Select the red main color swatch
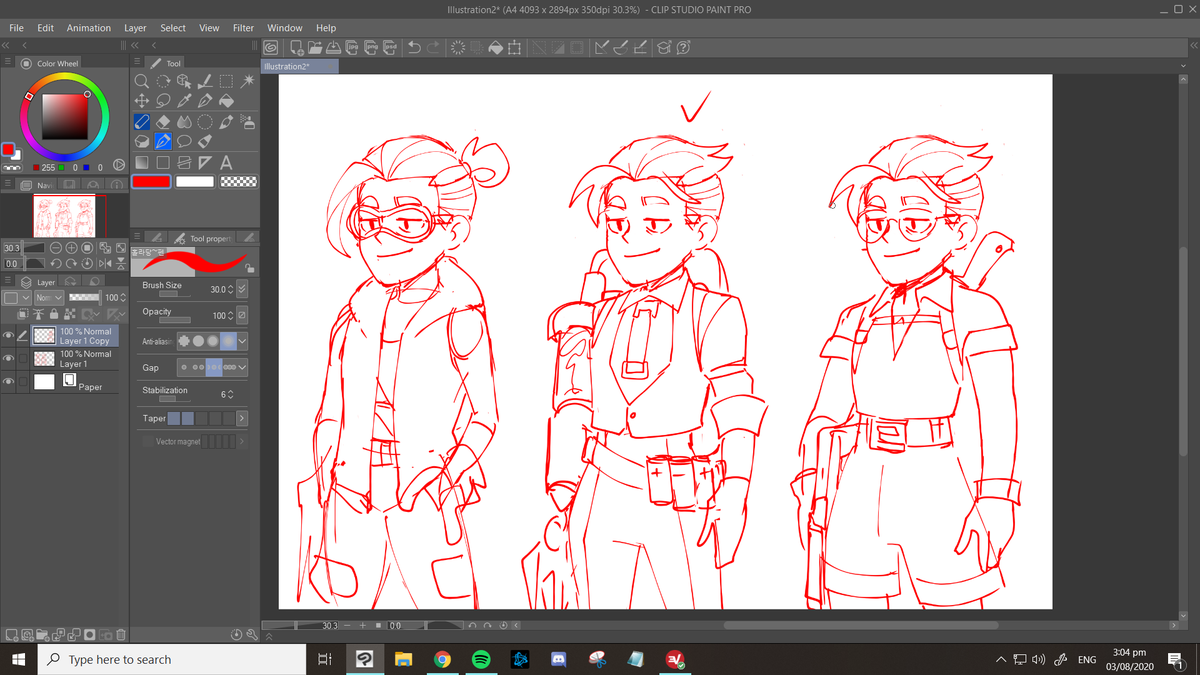The image size is (1200, 675). click(x=151, y=181)
